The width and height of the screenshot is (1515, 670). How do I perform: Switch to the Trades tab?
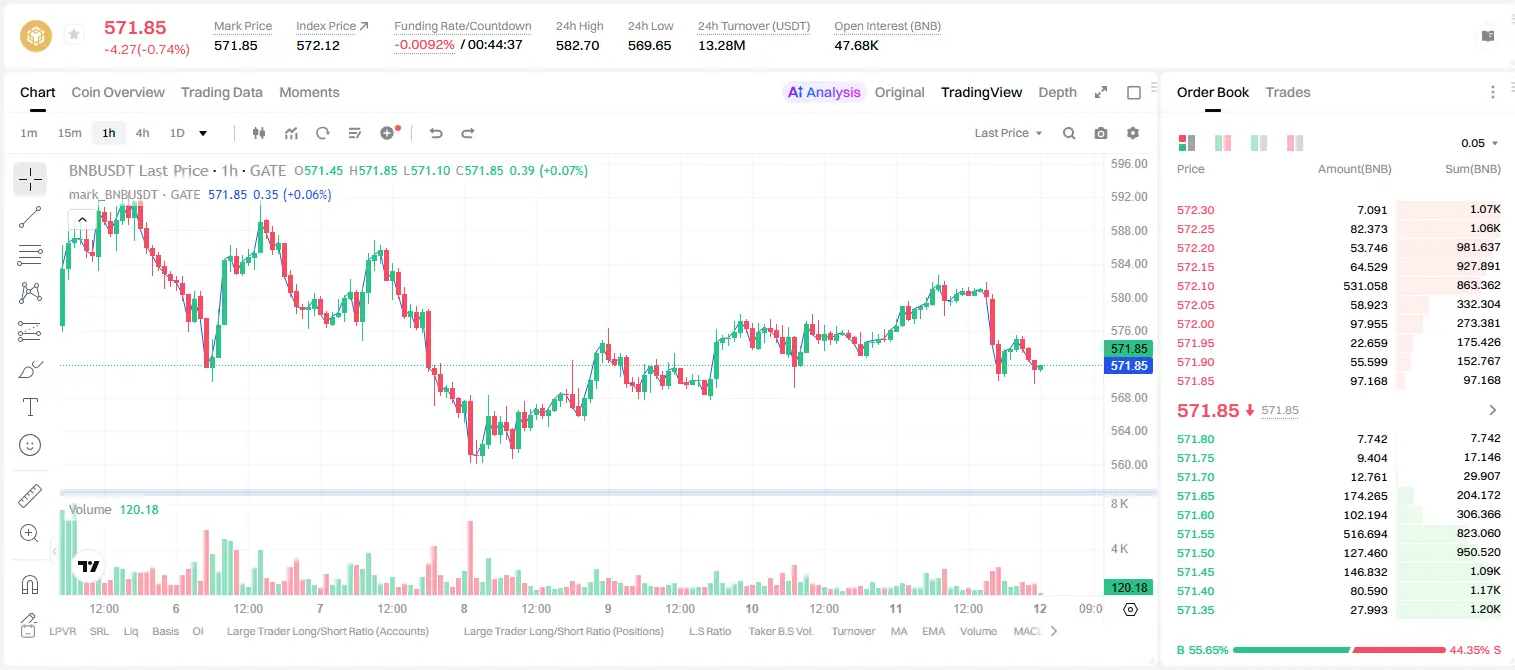(x=1288, y=92)
